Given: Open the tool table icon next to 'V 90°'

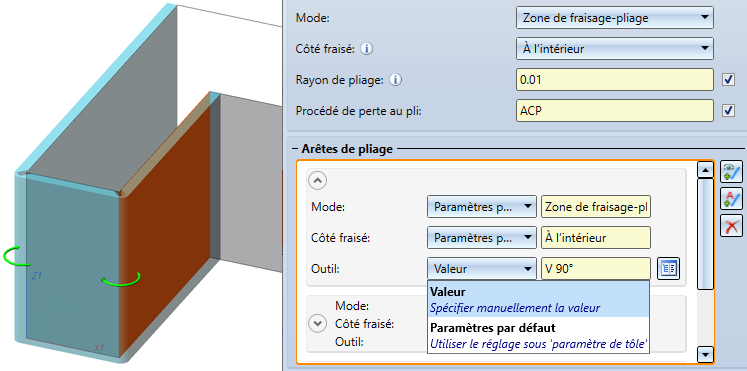Looking at the screenshot, I should (668, 269).
